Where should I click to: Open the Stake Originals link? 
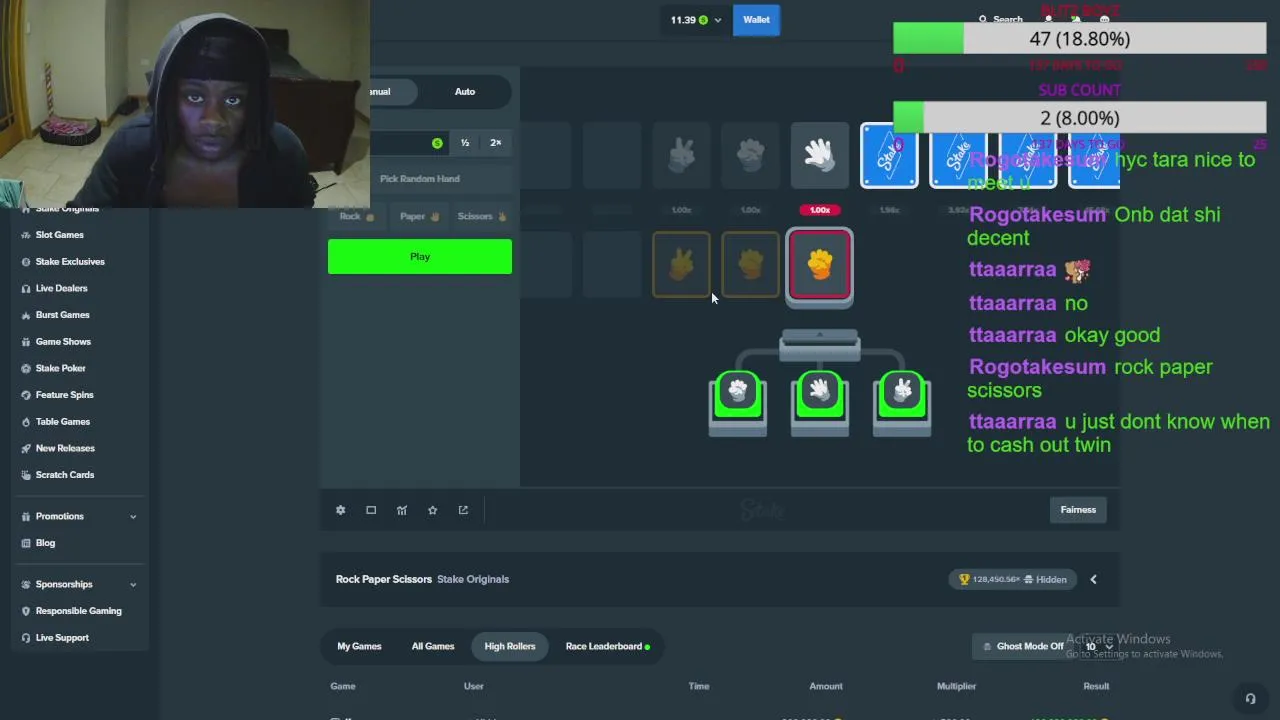(x=473, y=579)
